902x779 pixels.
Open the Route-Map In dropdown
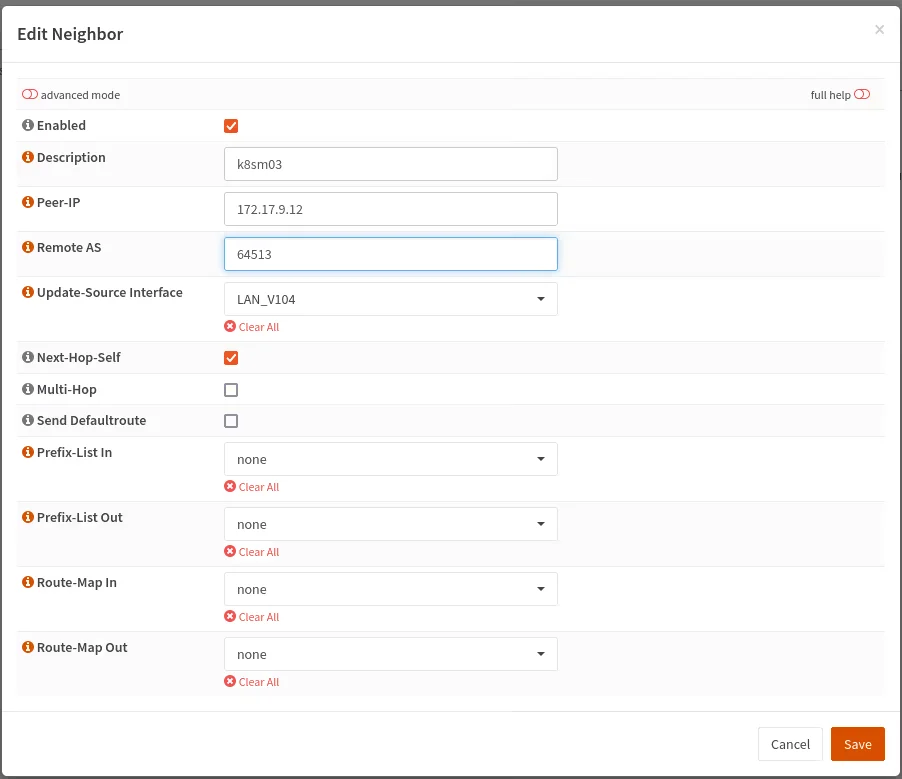tap(390, 589)
